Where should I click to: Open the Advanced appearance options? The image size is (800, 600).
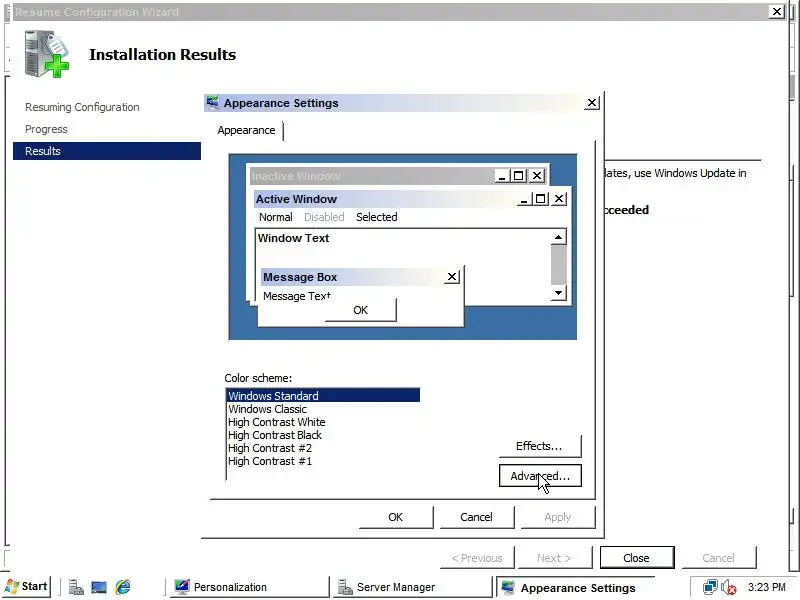pos(540,476)
